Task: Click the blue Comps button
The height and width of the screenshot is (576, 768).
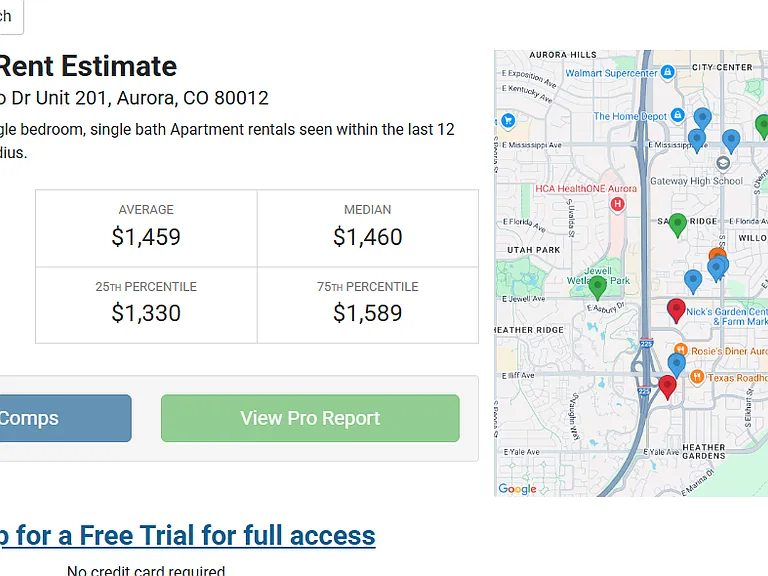Action: click(65, 418)
